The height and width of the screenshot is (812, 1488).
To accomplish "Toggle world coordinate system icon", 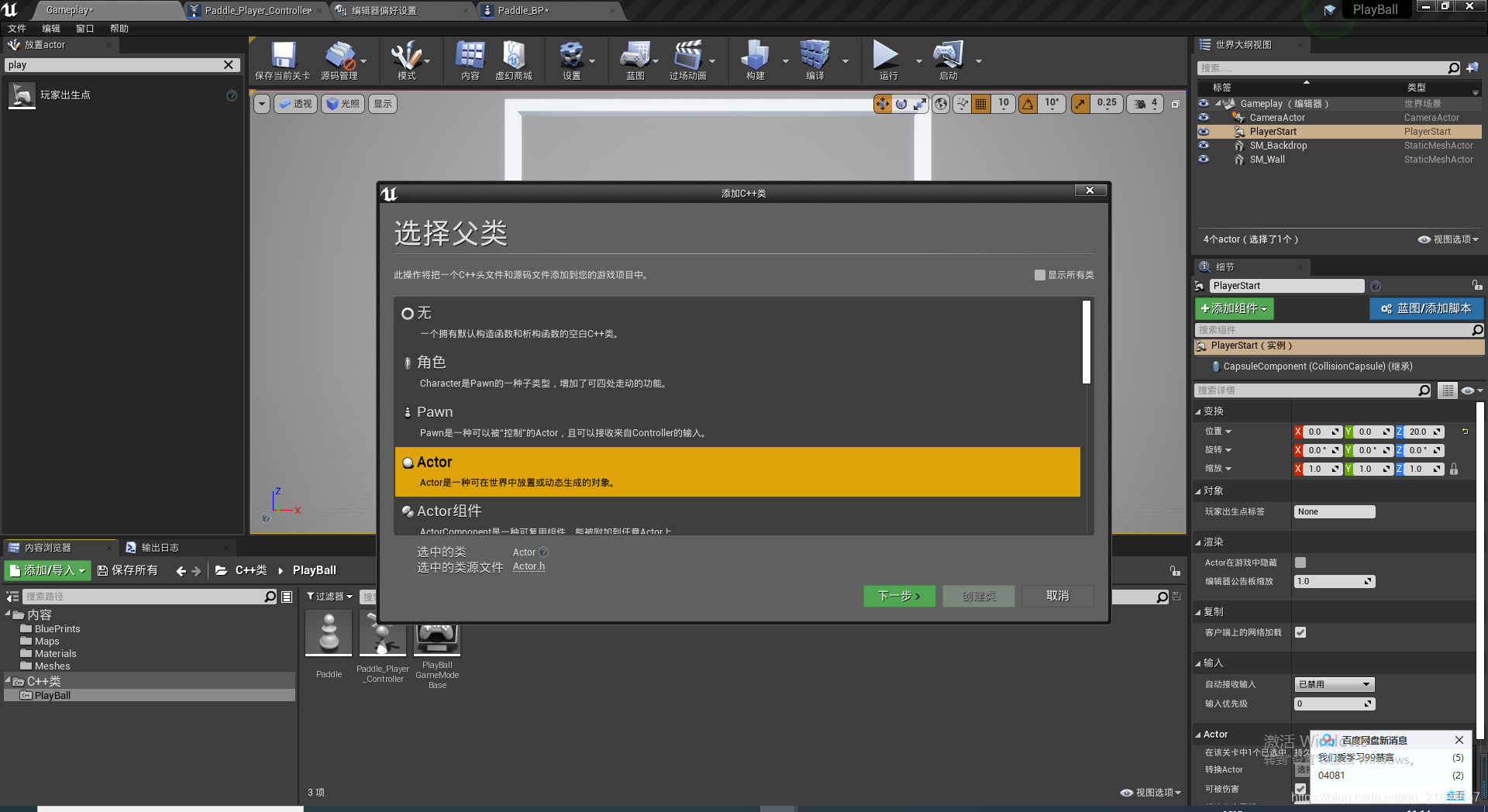I will [x=941, y=104].
